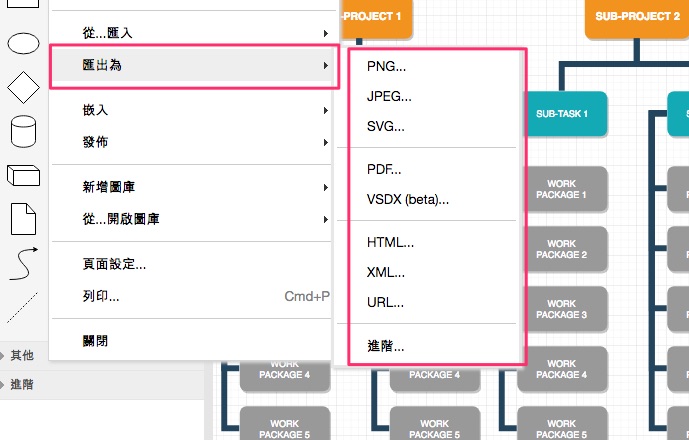The image size is (689, 440).
Task: Select the cylinder shape in sidebar
Action: coord(23,131)
